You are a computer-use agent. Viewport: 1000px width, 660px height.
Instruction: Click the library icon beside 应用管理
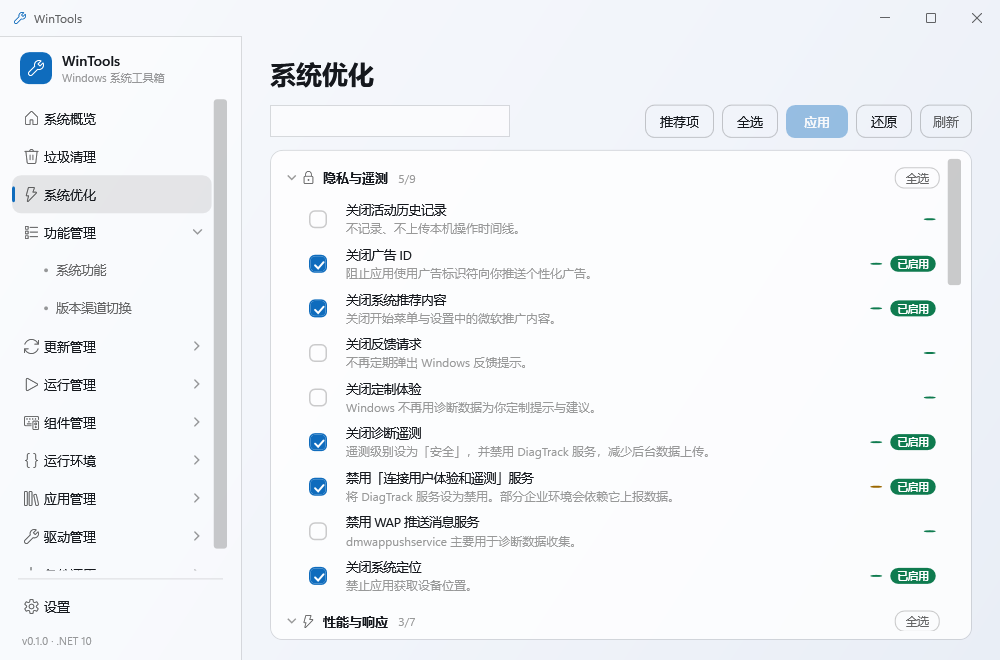pos(31,499)
